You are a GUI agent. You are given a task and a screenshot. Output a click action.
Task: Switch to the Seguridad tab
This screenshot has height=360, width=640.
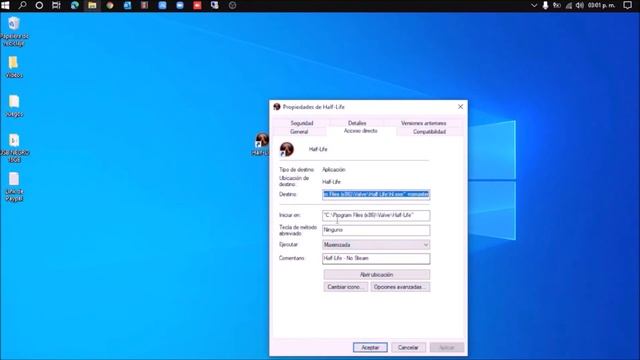click(302, 123)
